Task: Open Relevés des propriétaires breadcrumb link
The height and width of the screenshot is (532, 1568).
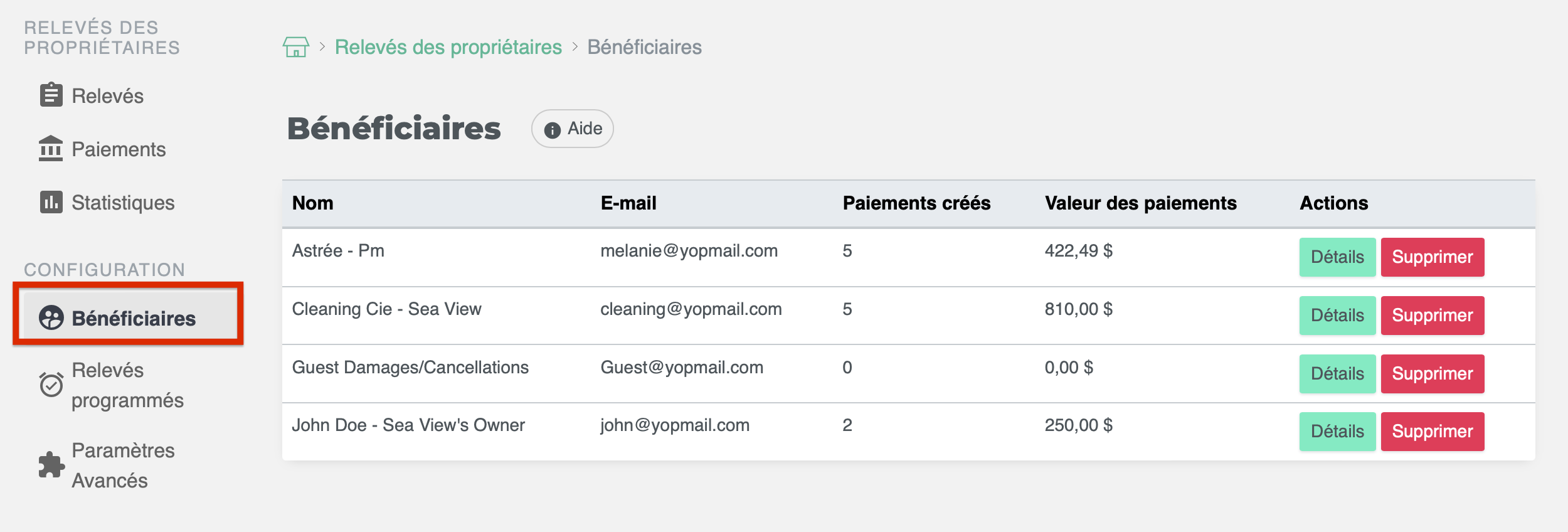Action: coord(448,47)
